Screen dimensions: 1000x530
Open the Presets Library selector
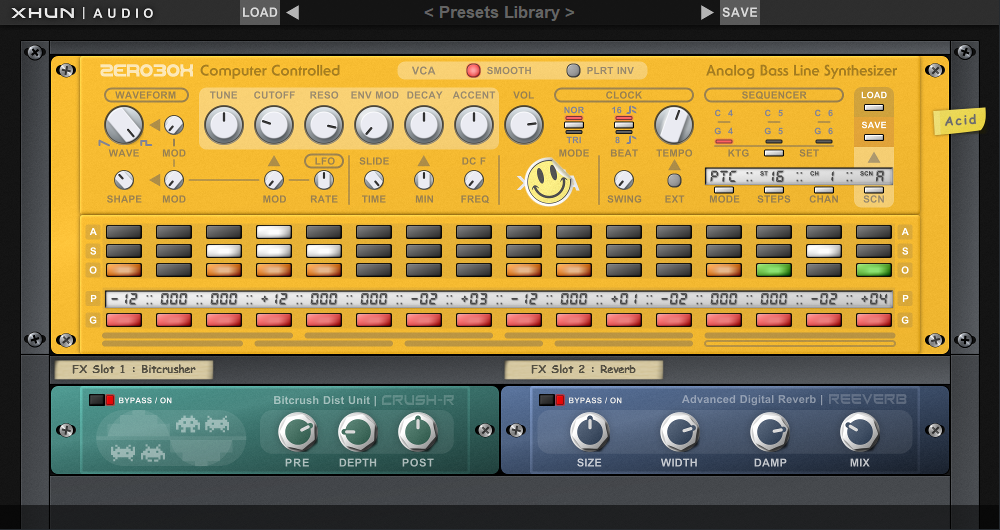499,12
